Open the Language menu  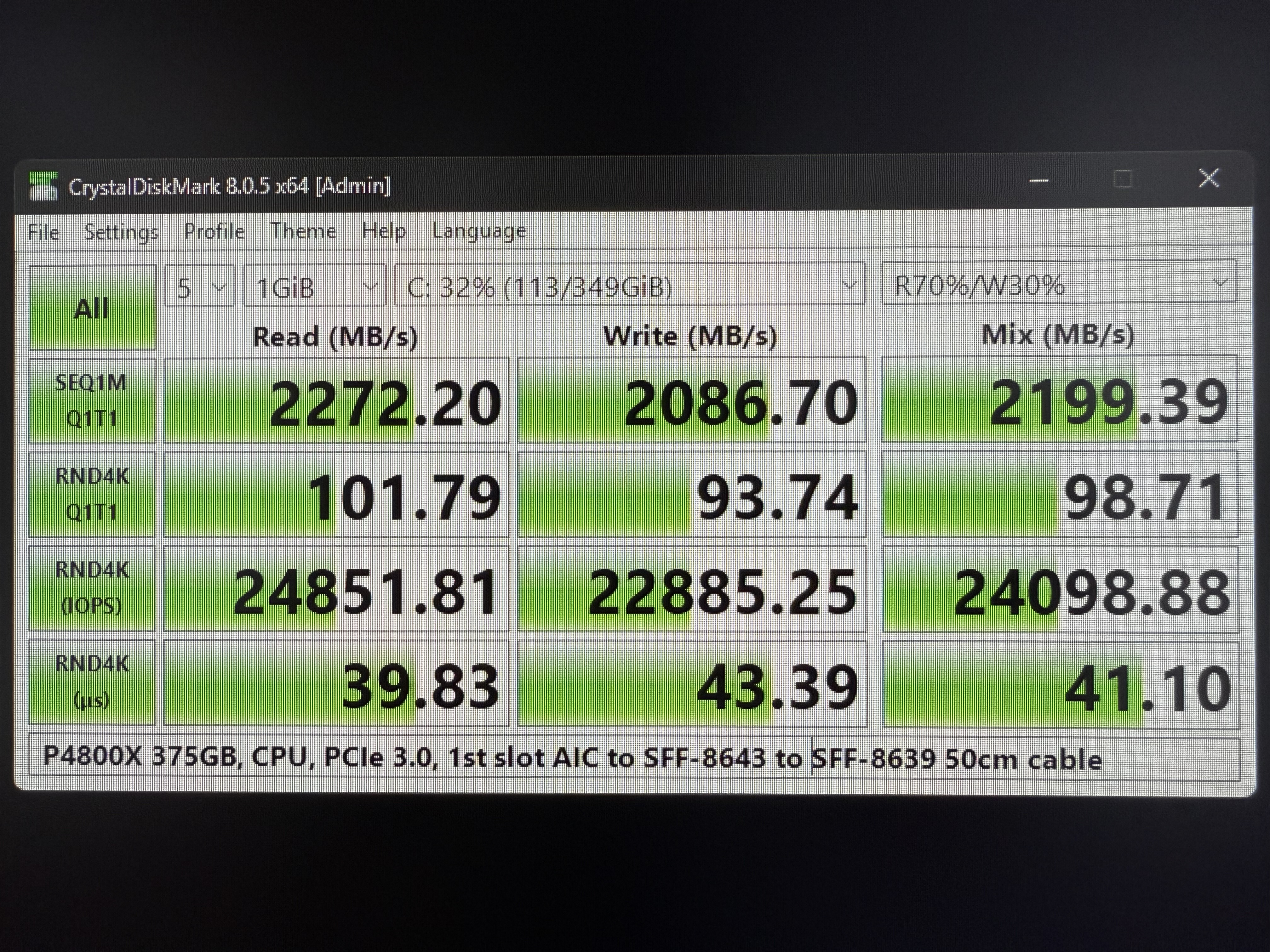click(479, 231)
